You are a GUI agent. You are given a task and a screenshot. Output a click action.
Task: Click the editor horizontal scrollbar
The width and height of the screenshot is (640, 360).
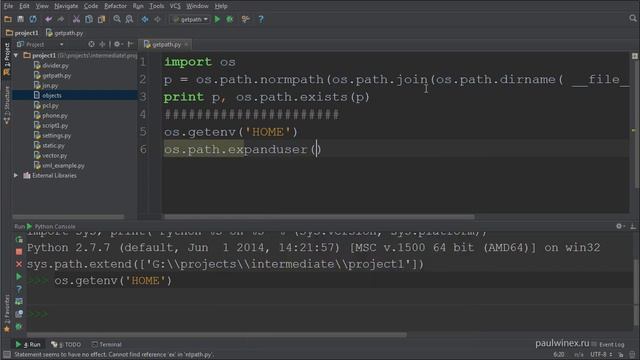pos(319,217)
